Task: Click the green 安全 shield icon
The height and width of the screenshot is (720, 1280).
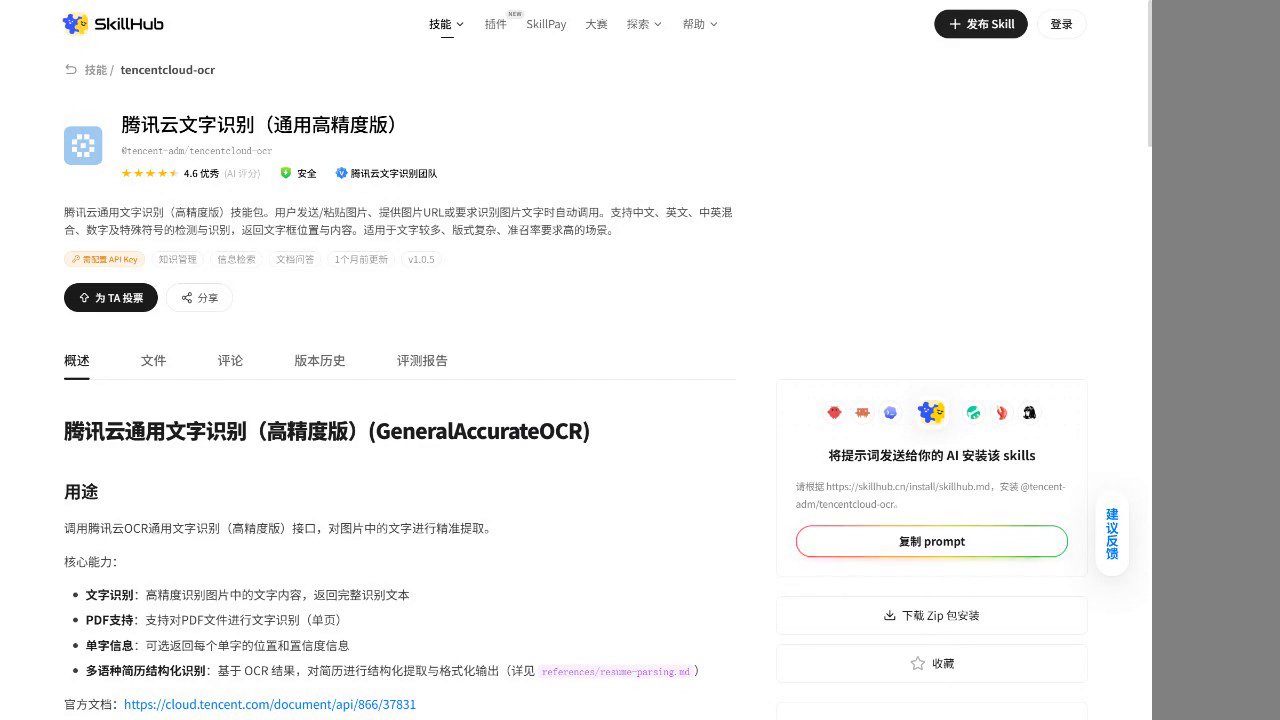Action: 286,173
